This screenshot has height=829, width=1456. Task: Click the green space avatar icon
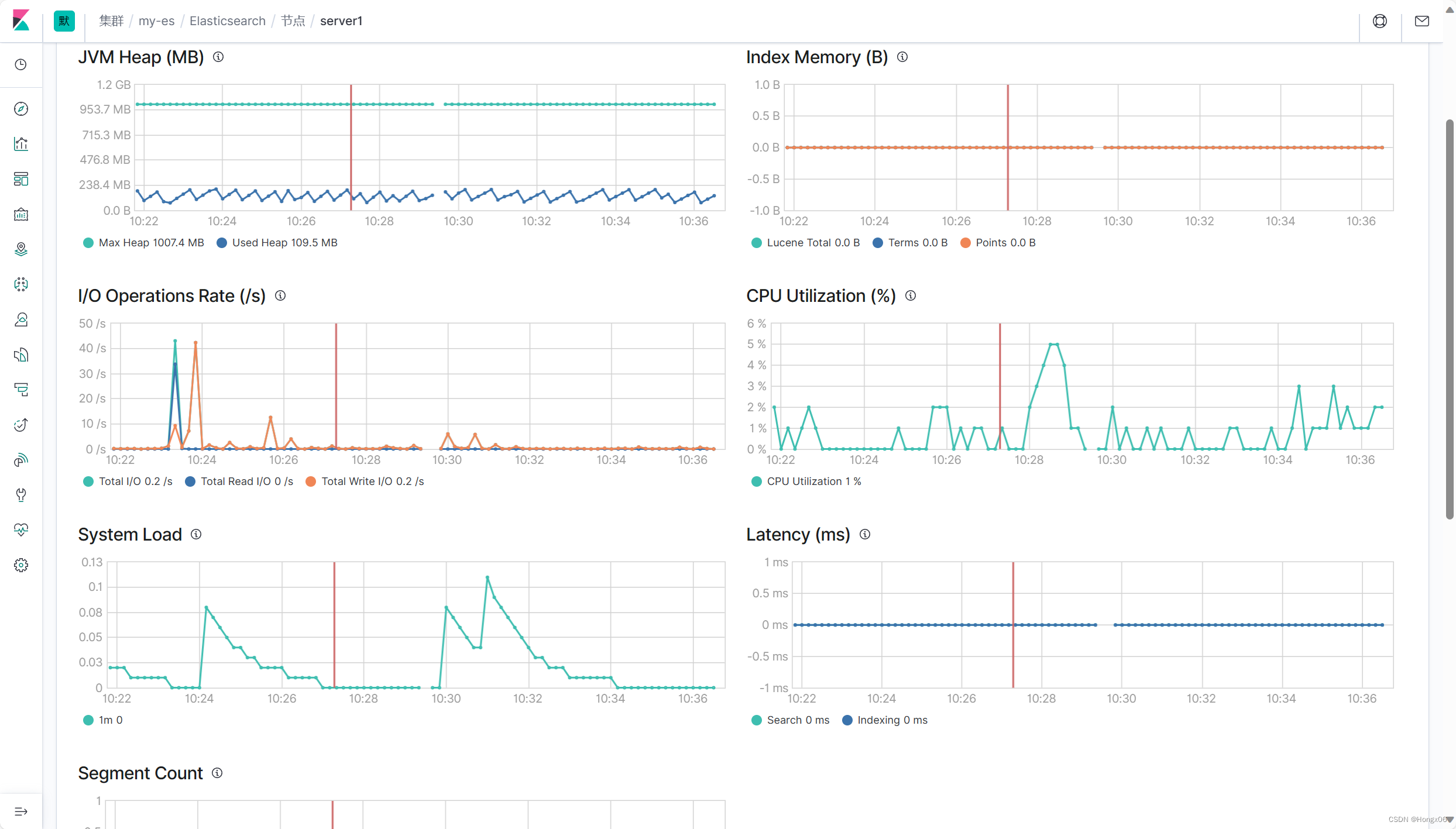64,21
